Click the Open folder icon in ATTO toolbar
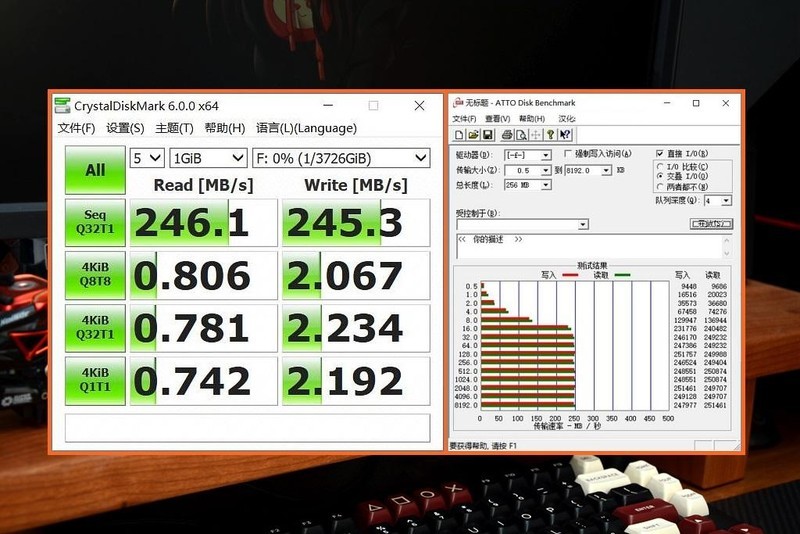This screenshot has height=534, width=800. pyautogui.click(x=473, y=135)
